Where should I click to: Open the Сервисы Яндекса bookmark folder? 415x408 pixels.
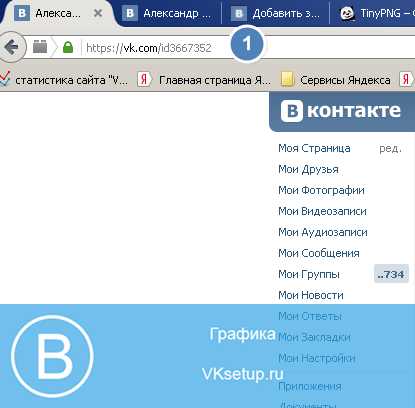click(x=336, y=80)
